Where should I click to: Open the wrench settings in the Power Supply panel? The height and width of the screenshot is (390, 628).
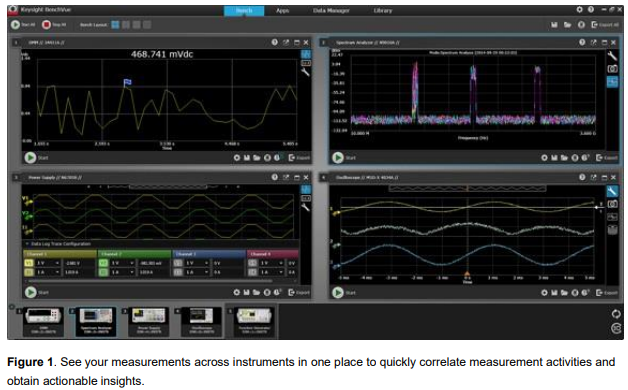[305, 207]
